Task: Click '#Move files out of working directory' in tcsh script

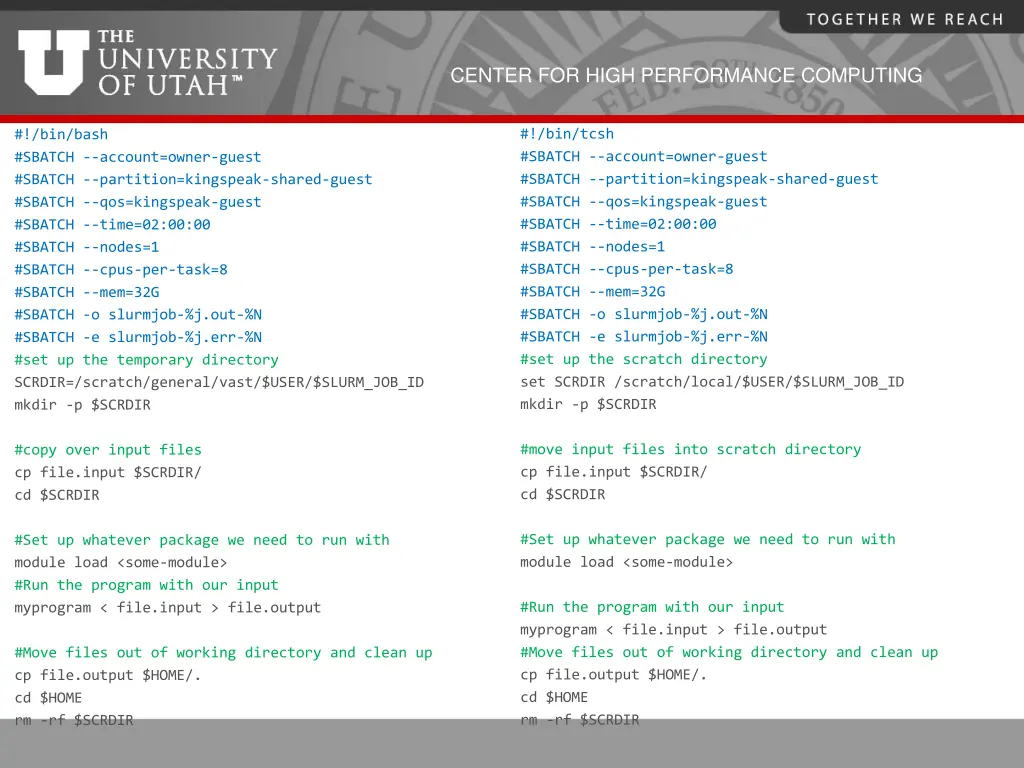Action: 729,652
